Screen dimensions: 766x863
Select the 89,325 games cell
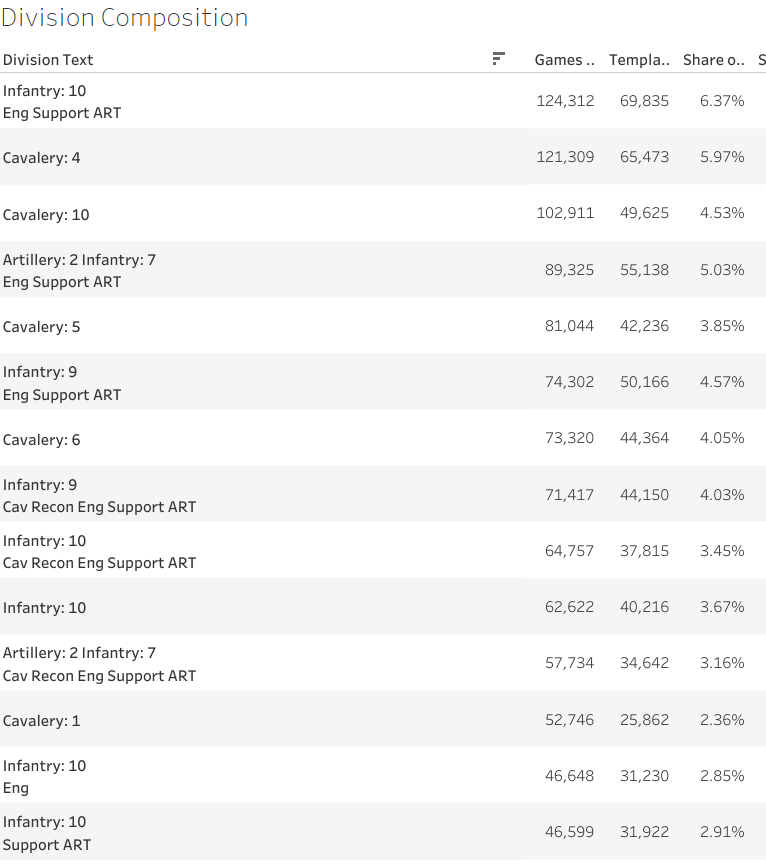[x=569, y=270]
